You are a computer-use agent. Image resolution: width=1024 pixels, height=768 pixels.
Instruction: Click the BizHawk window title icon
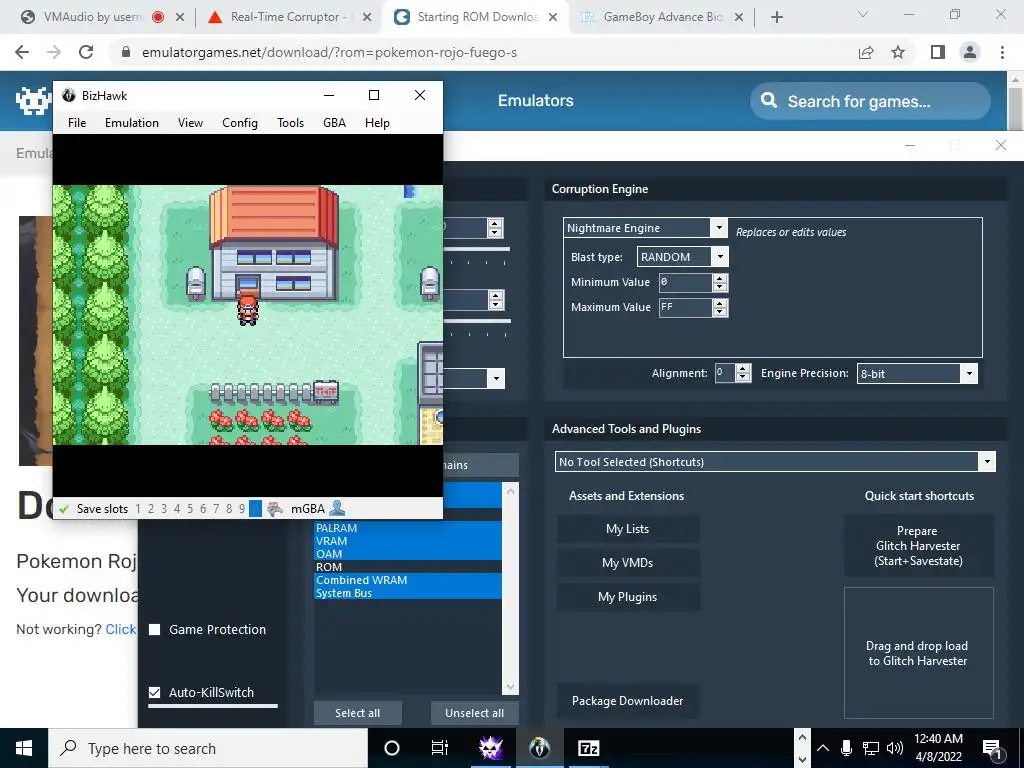pyautogui.click(x=69, y=95)
